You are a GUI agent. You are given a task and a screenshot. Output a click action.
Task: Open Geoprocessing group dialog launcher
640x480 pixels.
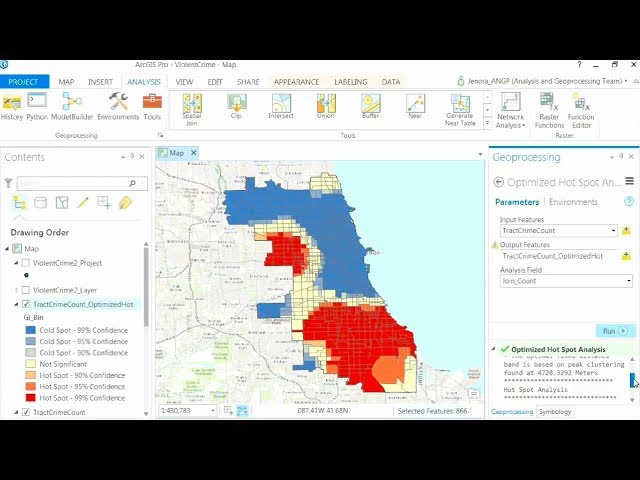coord(160,135)
